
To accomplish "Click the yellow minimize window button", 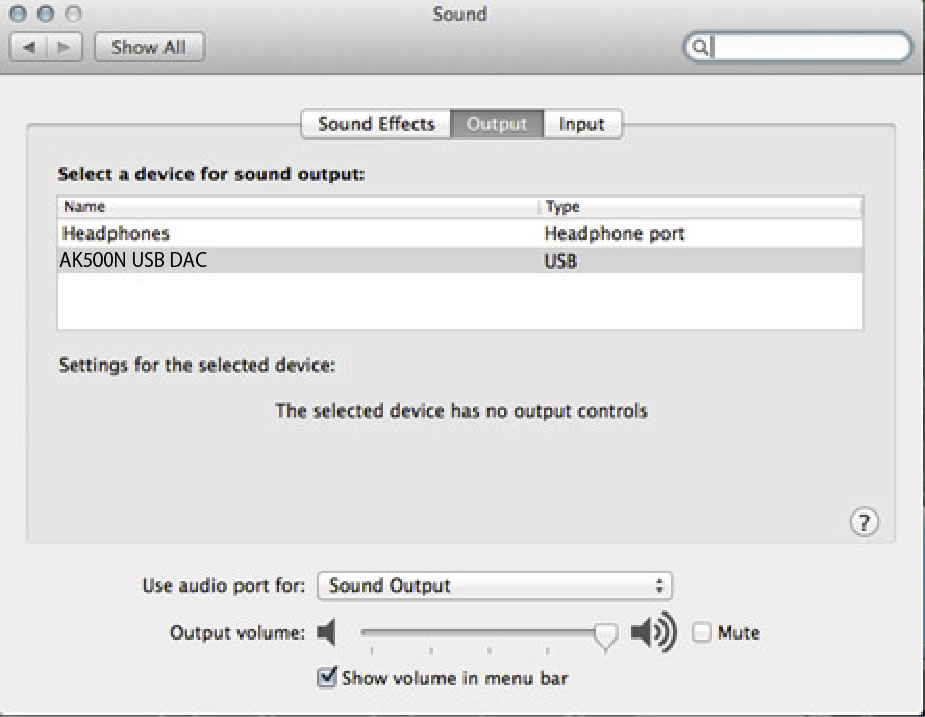I will click(45, 13).
